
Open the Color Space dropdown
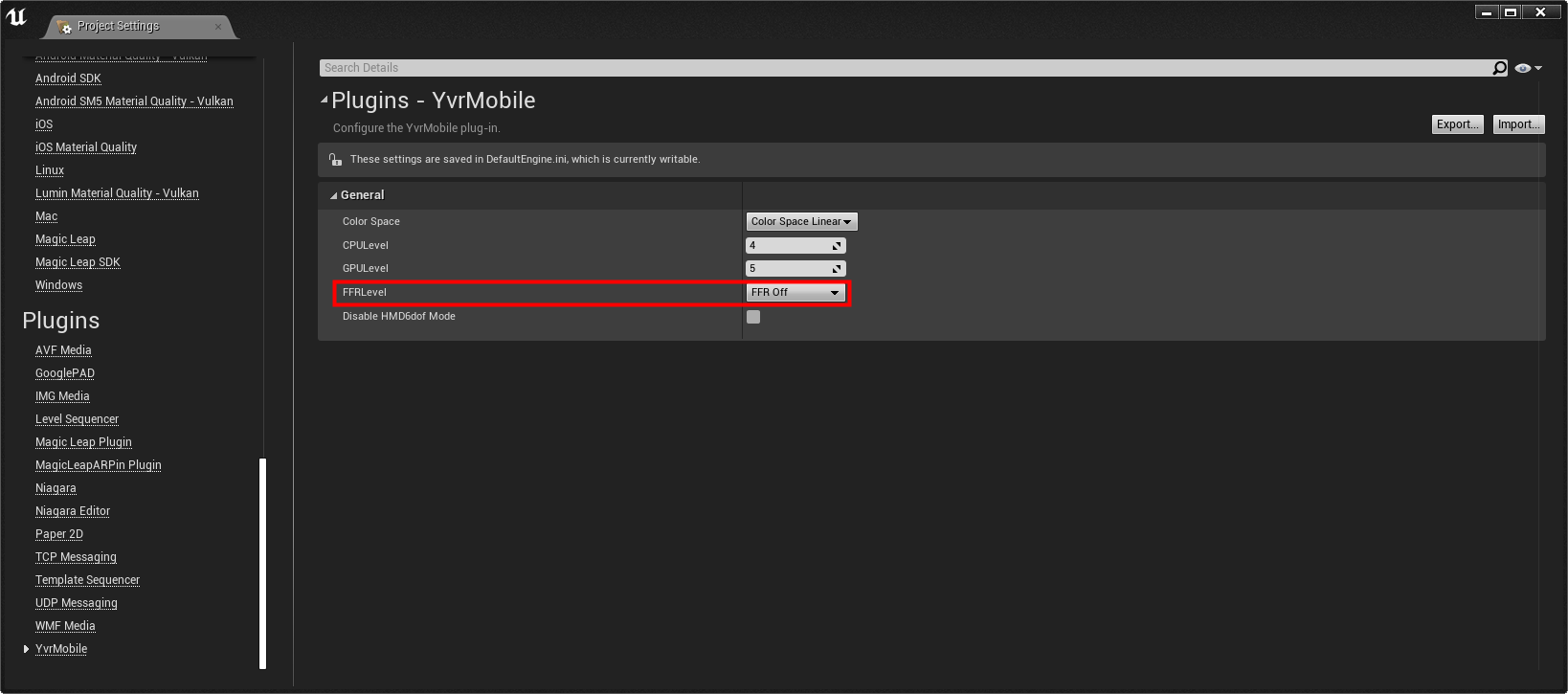click(801, 222)
